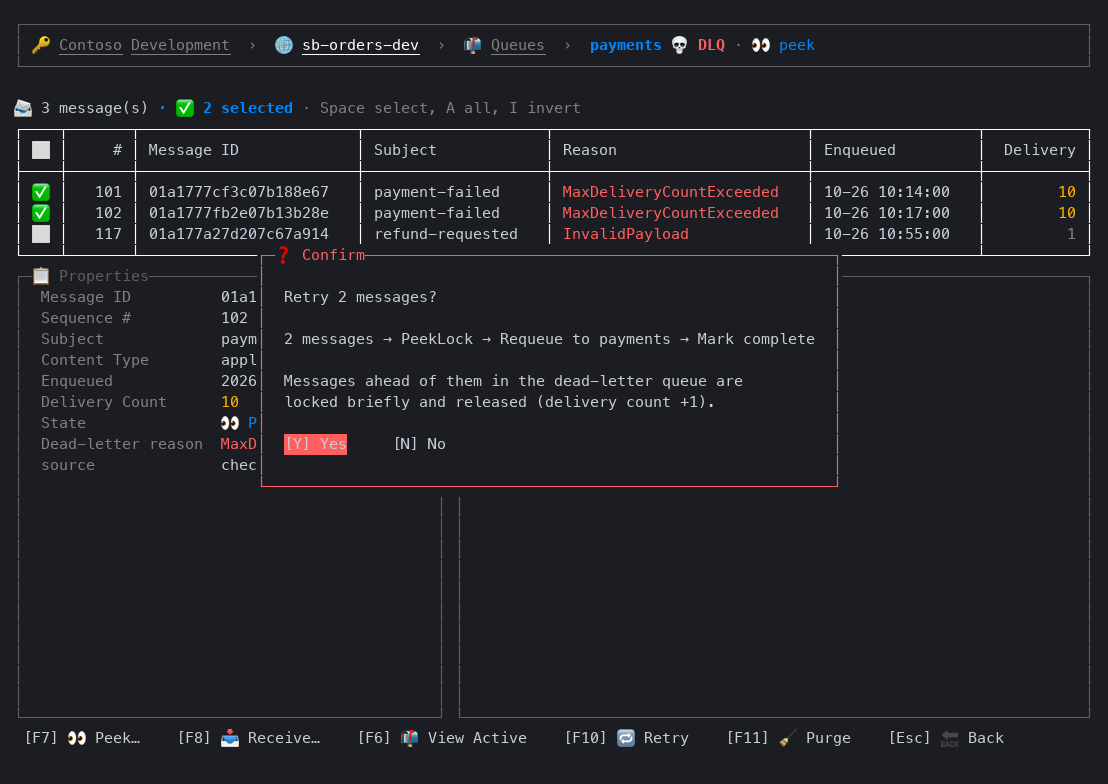Viewport: 1108px width, 784px height.
Task: Click 'Retry 2 messages?' dialog prompt
Action: pyautogui.click(x=360, y=297)
